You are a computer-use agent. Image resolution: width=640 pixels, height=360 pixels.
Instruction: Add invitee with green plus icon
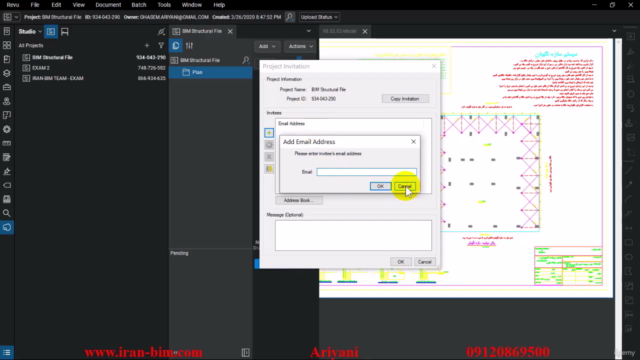[269, 133]
